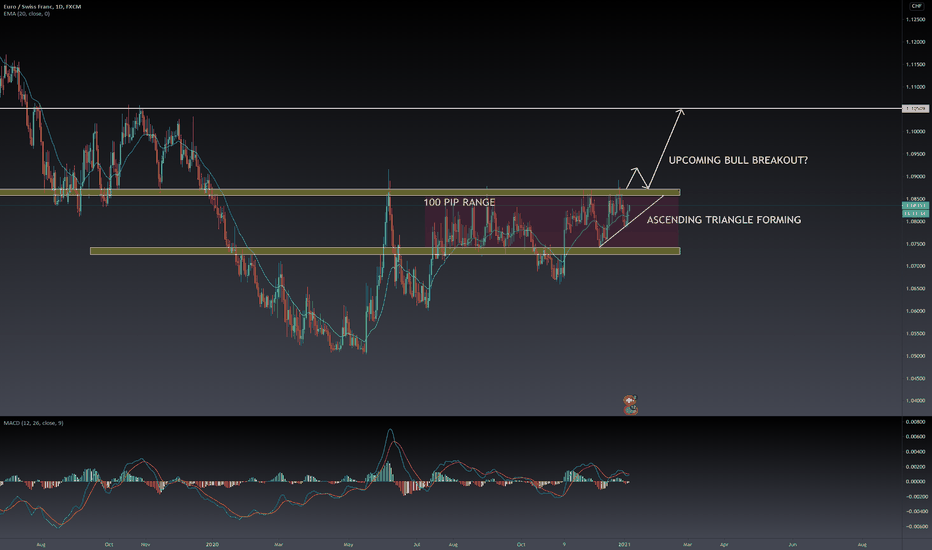The height and width of the screenshot is (550, 932).
Task: Click the upper green current price label
Action: 915,206
